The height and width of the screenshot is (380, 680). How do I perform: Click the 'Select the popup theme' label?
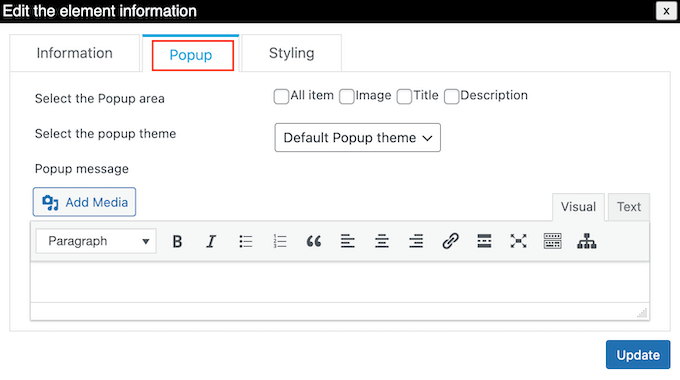[x=105, y=134]
